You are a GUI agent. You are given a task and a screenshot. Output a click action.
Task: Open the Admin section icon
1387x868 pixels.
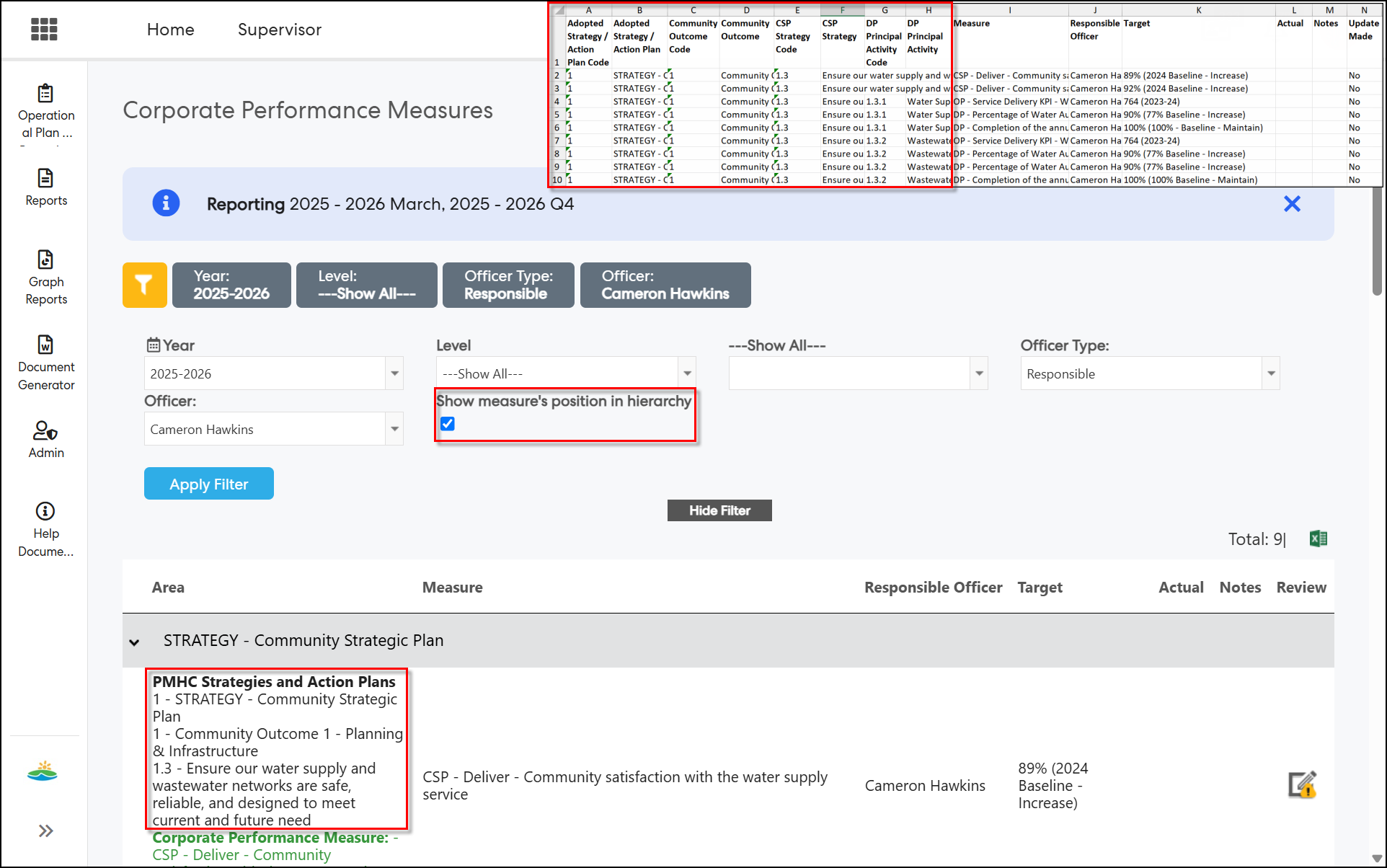[x=45, y=430]
